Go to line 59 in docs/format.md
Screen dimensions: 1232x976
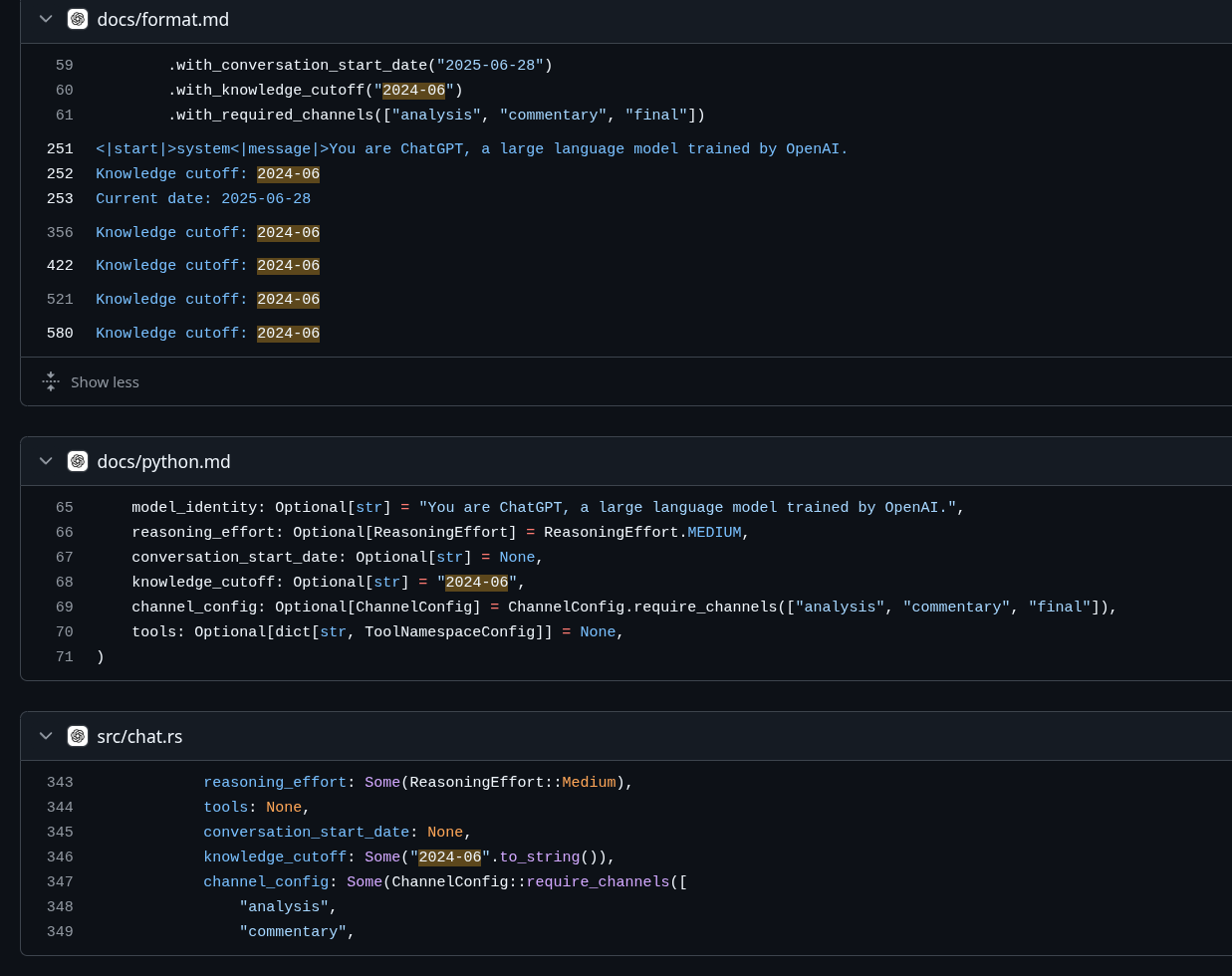pos(64,65)
